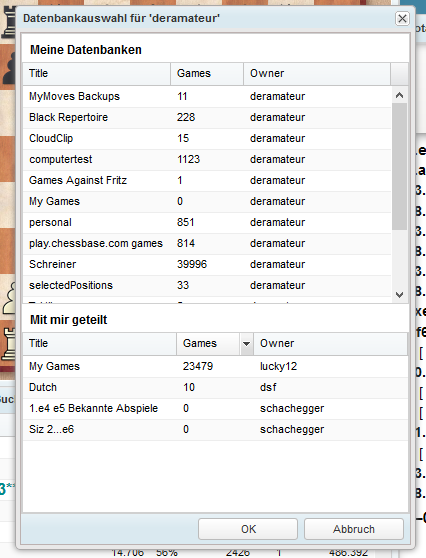
Task: Pick the computertest database entry
Action: tap(207, 159)
